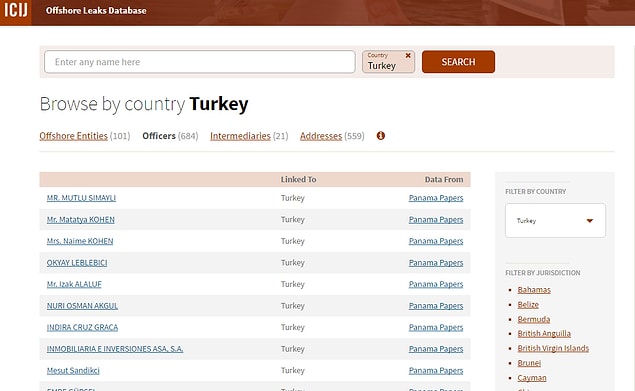
Task: Filter jurisdiction by Cayman
Action: (x=532, y=378)
